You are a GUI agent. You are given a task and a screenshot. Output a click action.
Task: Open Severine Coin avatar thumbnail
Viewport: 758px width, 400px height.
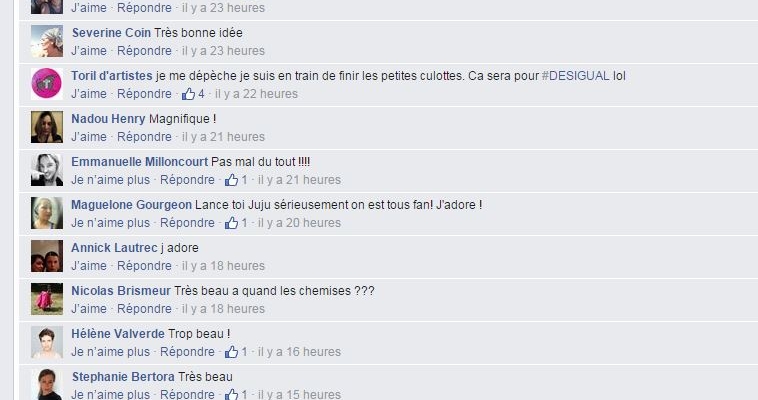click(47, 41)
